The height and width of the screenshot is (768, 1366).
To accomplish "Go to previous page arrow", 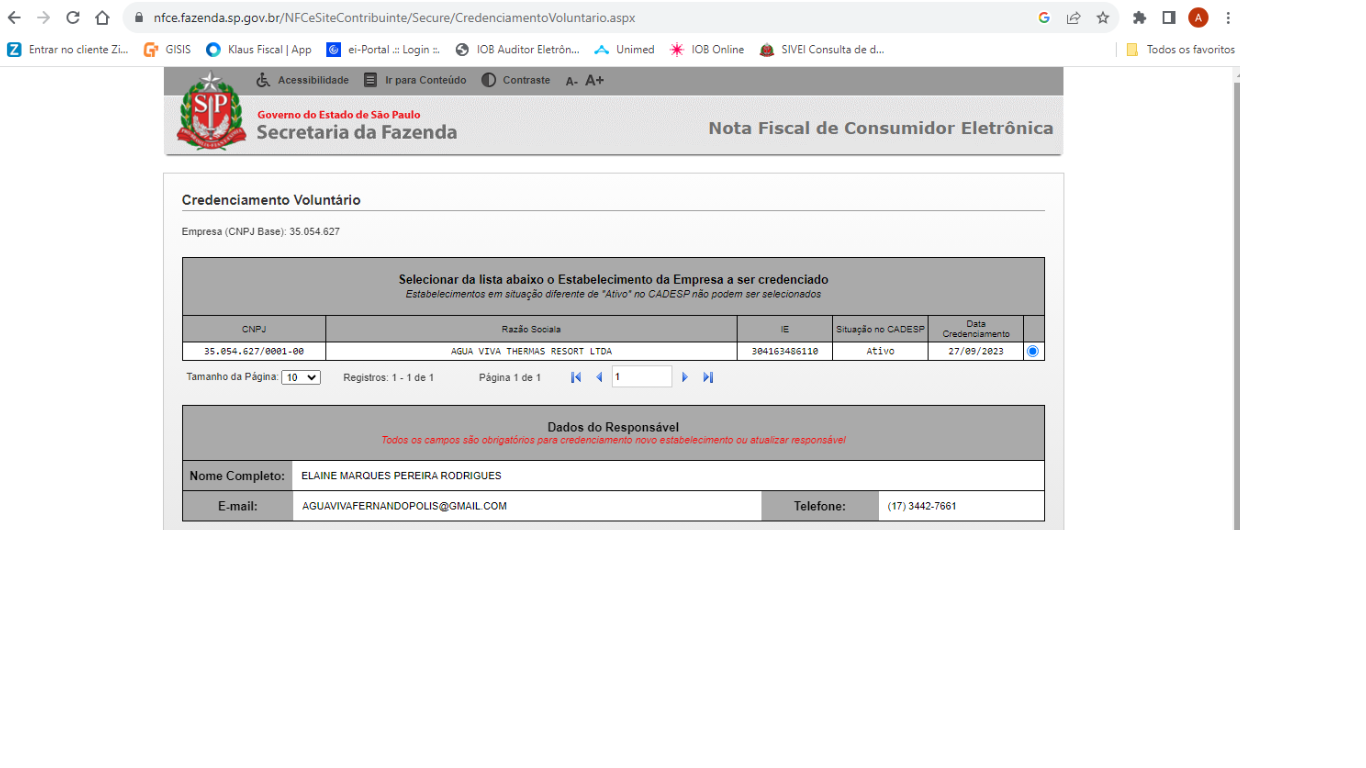I will point(599,377).
